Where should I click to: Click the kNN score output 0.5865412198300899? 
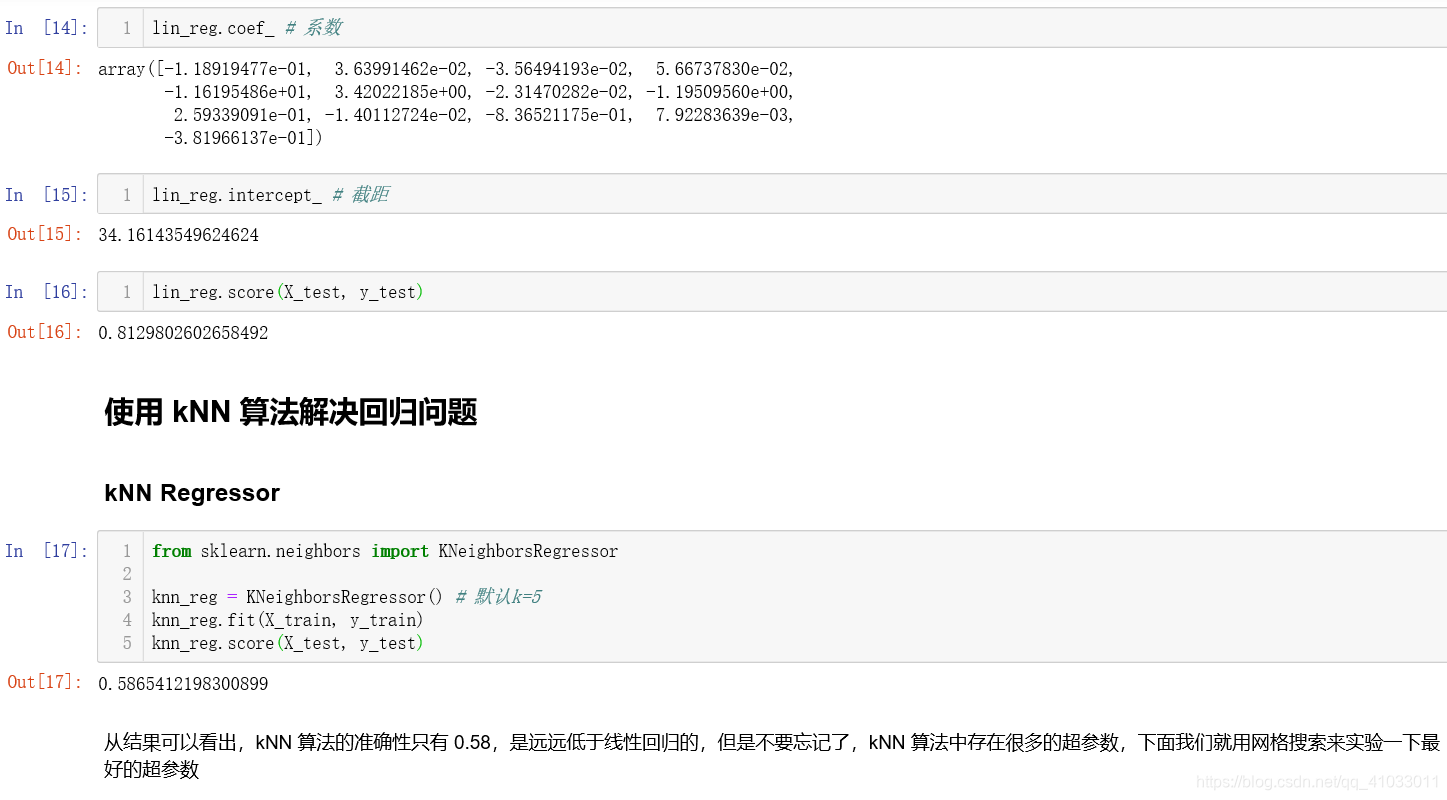[x=183, y=684]
